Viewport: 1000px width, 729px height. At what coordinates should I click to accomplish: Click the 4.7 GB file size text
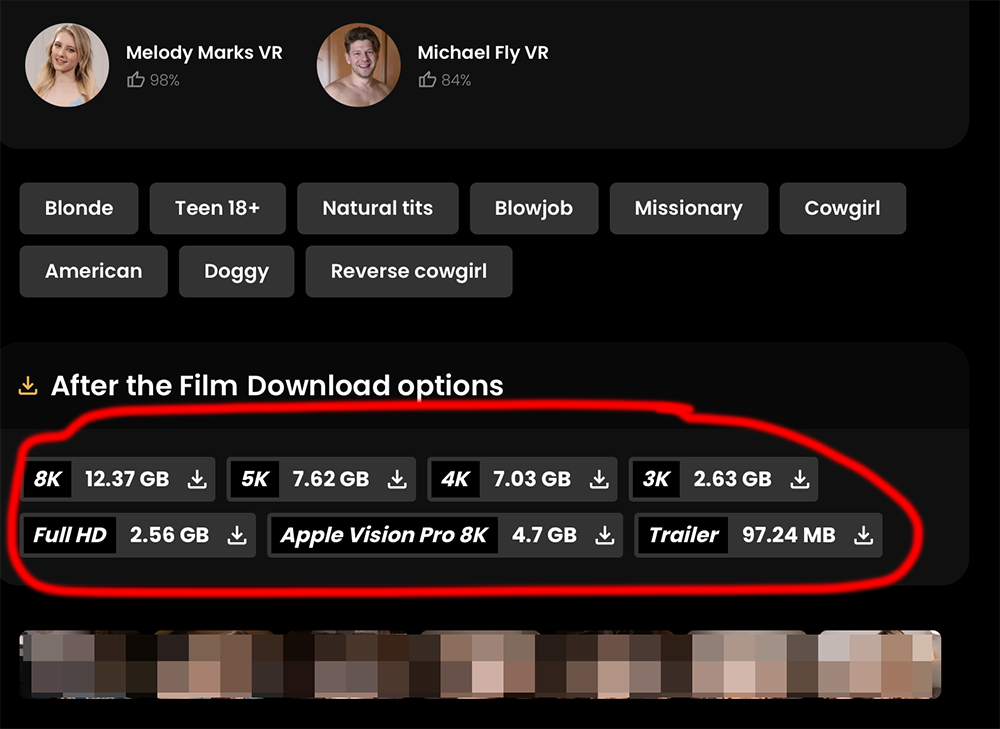click(545, 535)
